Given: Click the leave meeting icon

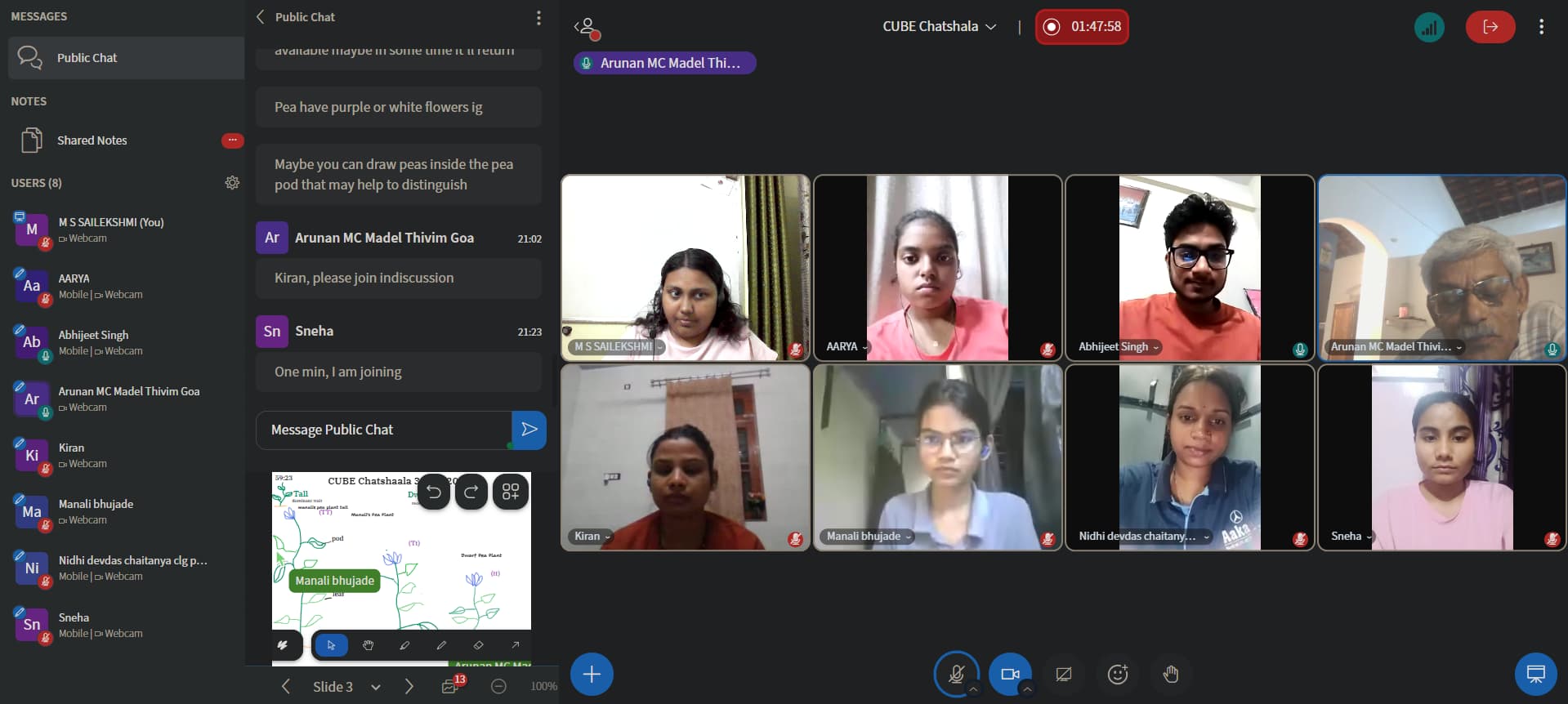Looking at the screenshot, I should click(x=1490, y=27).
